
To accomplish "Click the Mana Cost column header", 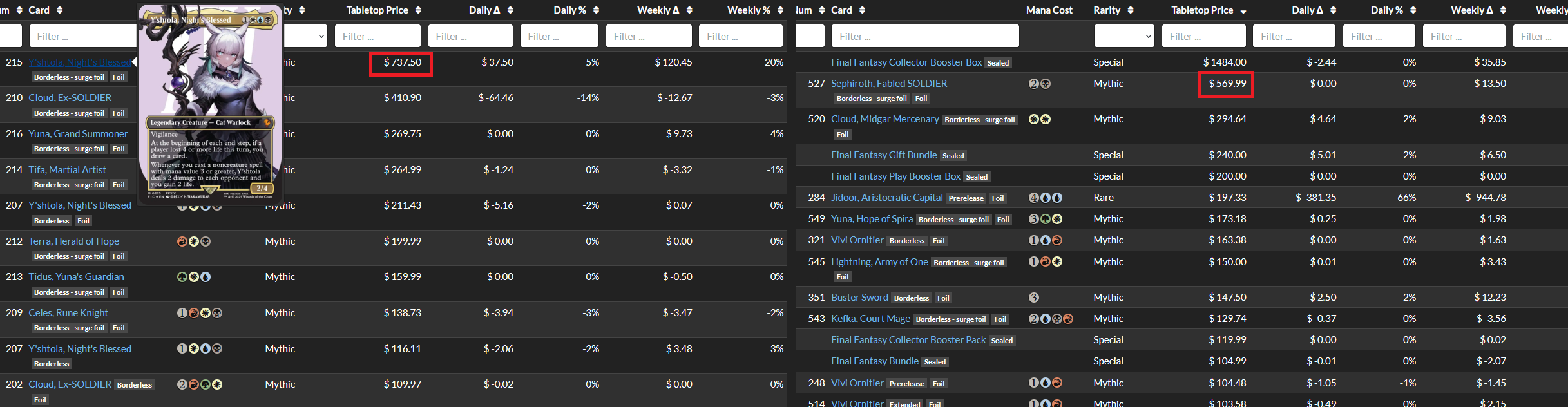I will click(1049, 10).
